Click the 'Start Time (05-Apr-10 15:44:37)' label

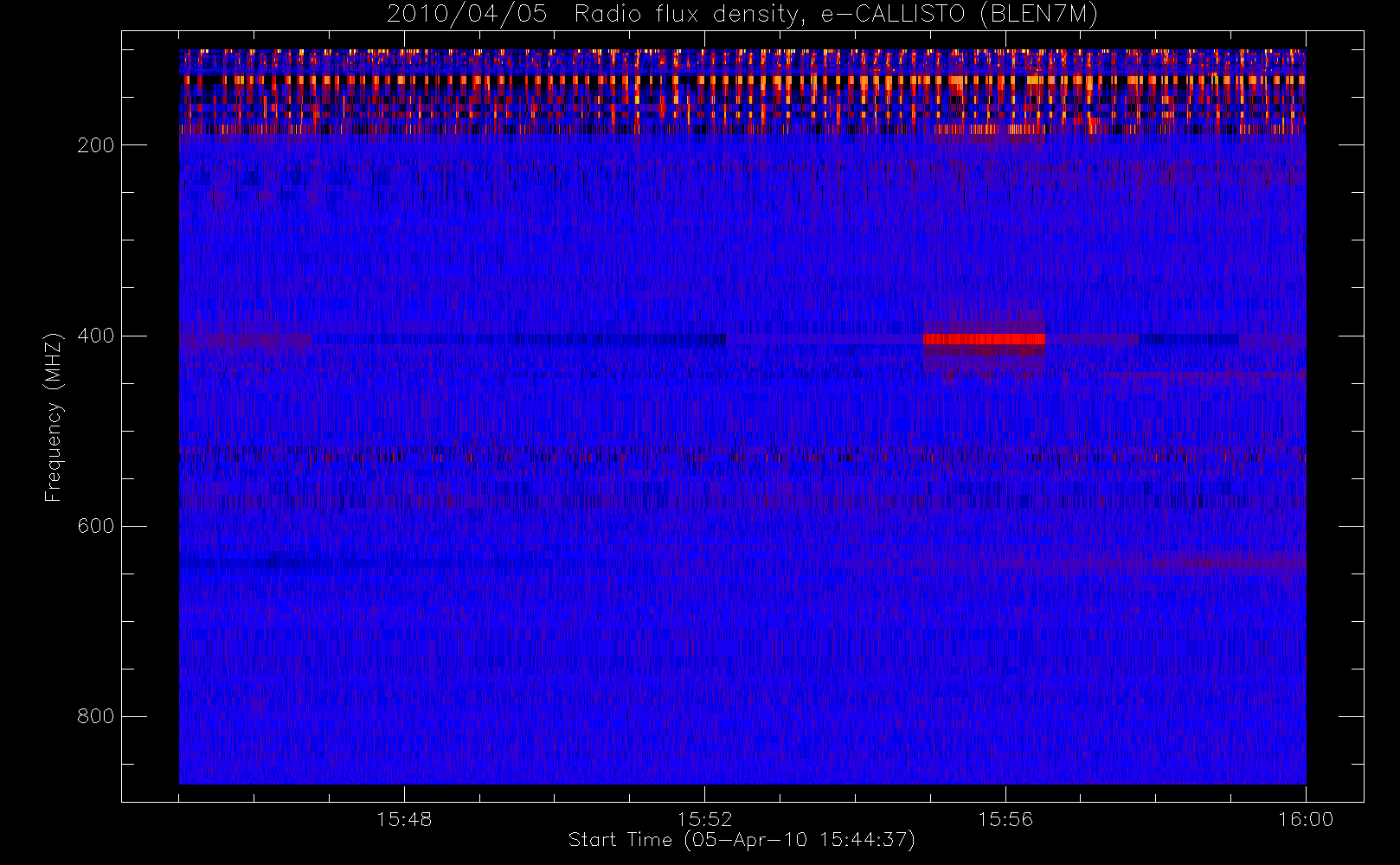[x=742, y=840]
